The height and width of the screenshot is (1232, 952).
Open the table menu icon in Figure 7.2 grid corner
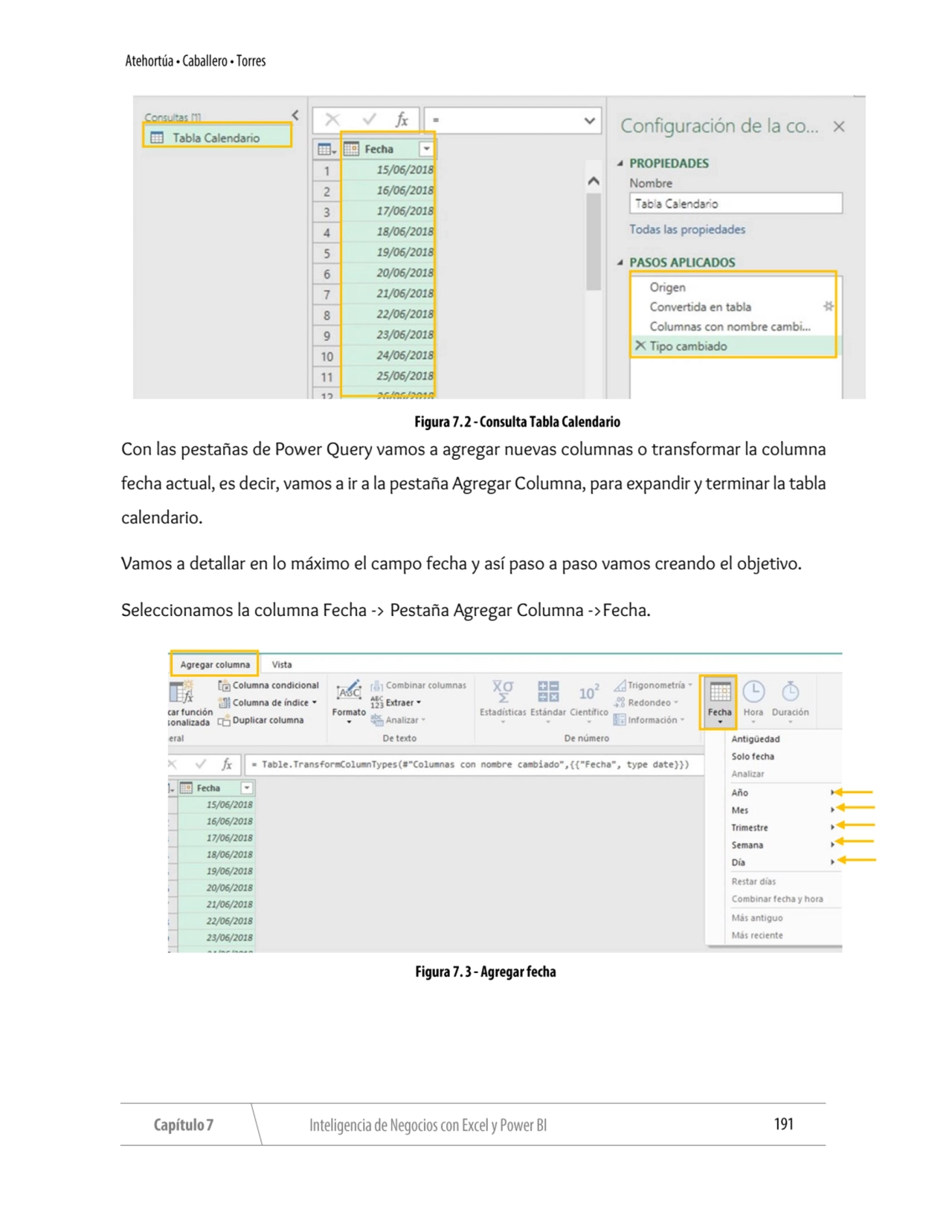[x=327, y=150]
